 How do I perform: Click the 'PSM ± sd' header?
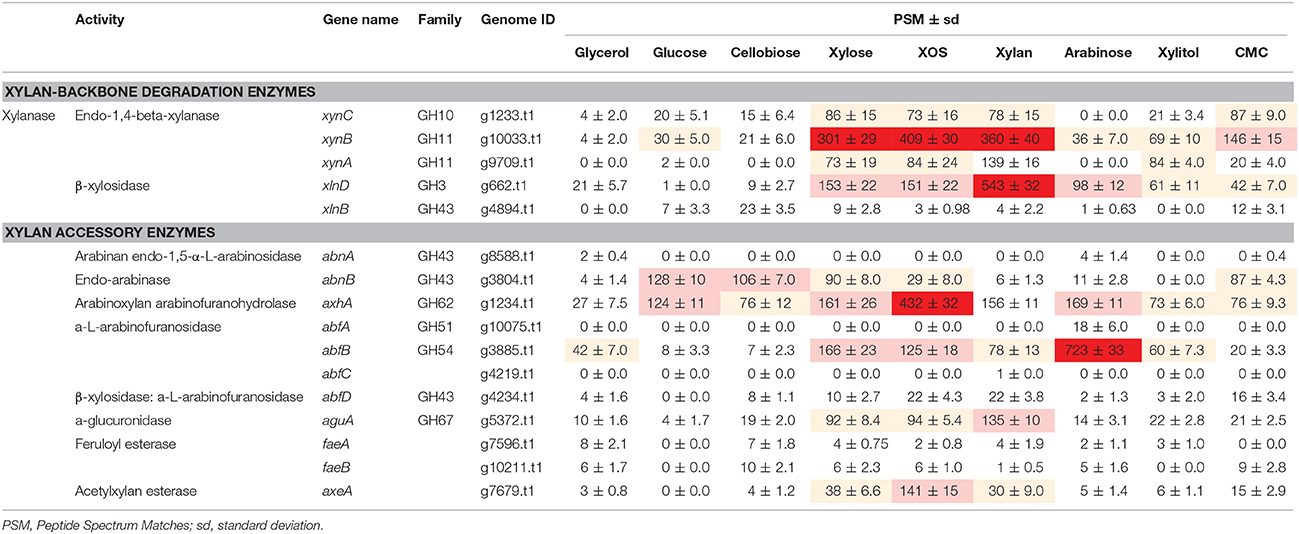tap(928, 20)
